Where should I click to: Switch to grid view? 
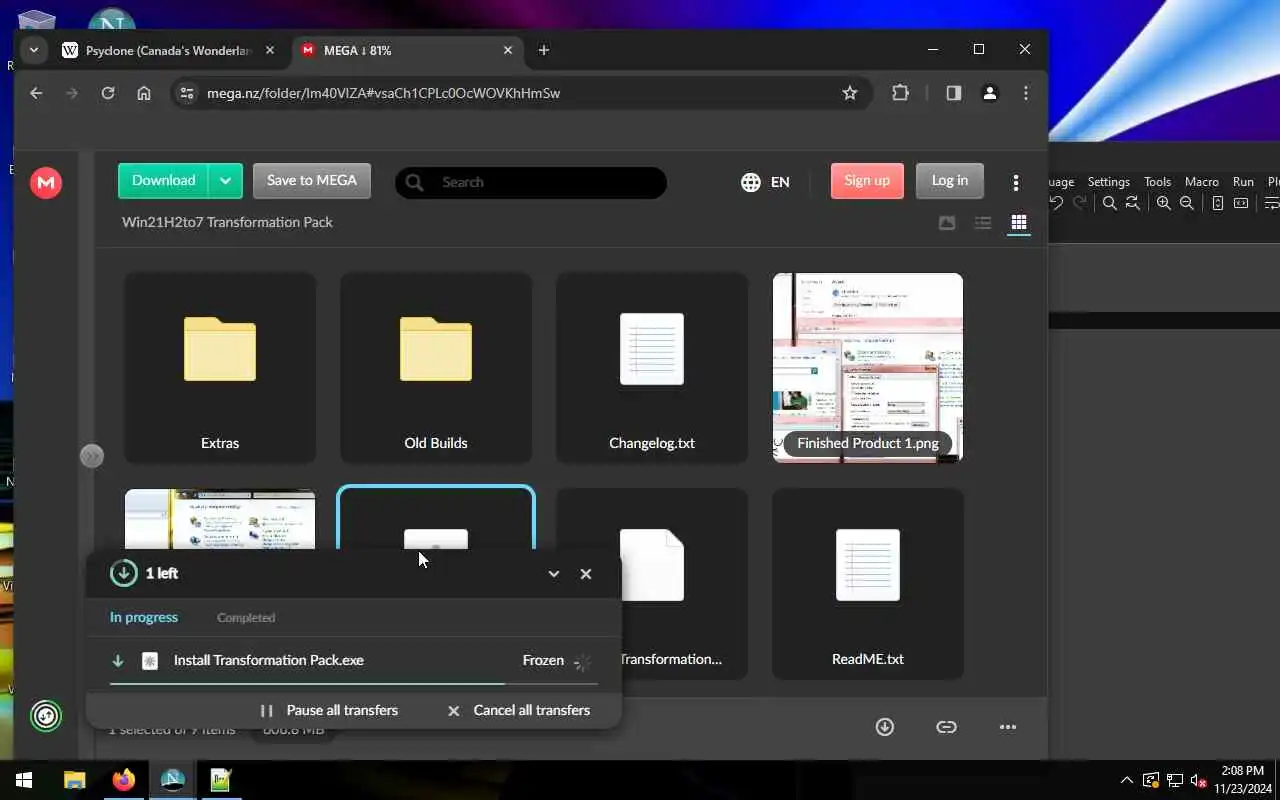tap(1019, 223)
